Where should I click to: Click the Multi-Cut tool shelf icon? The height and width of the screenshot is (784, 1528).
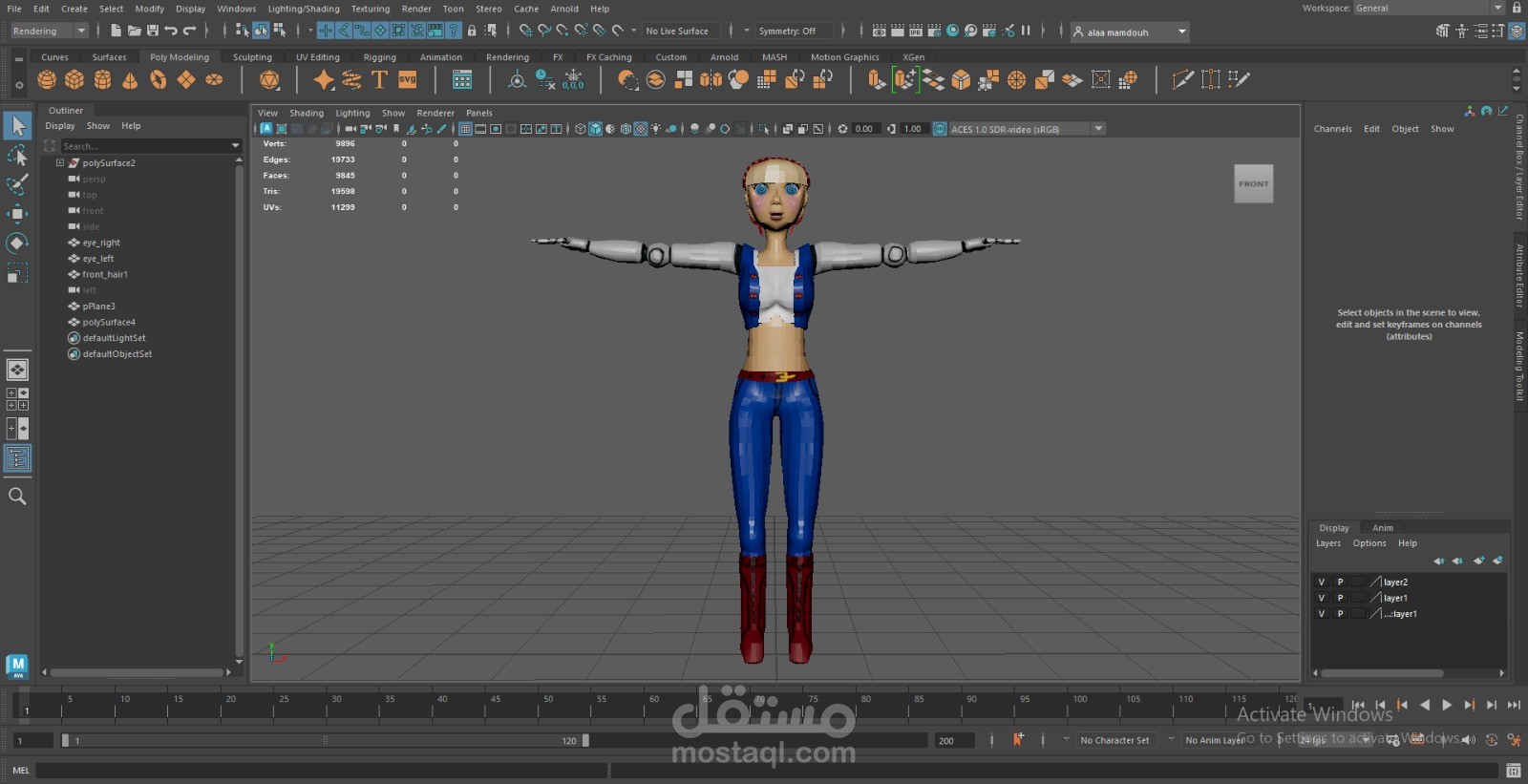[1183, 80]
